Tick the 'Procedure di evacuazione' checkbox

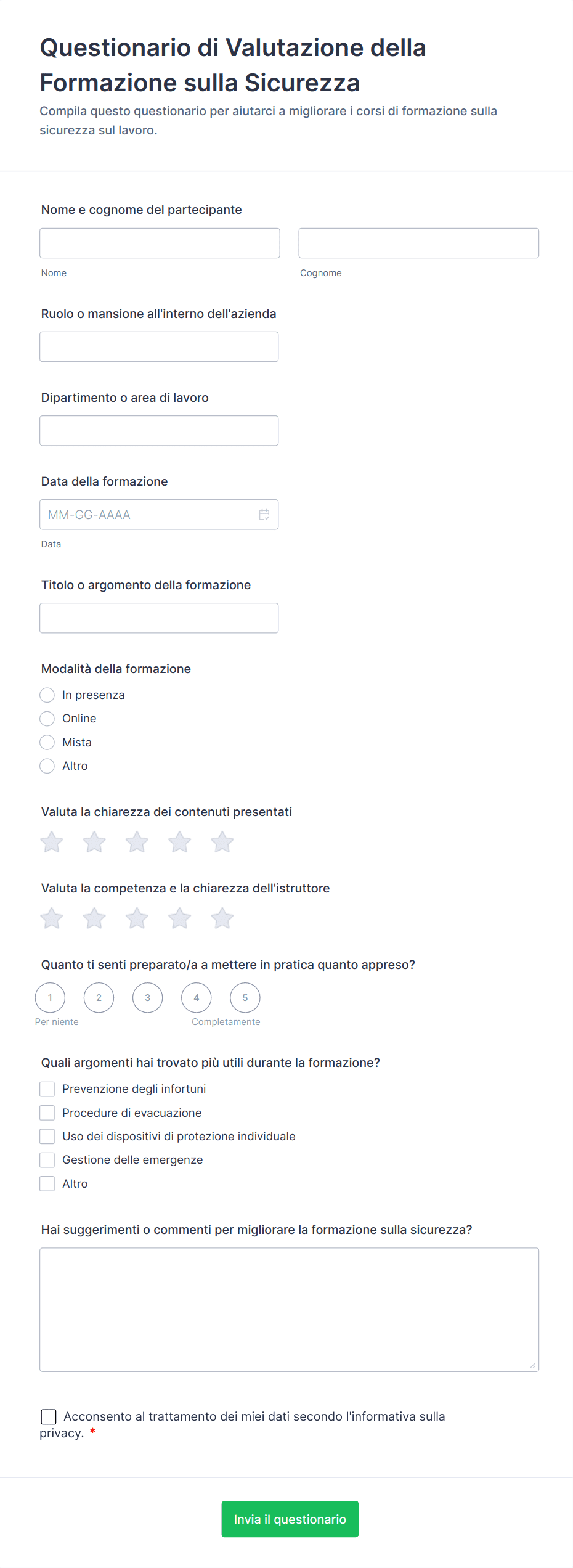tap(47, 1113)
